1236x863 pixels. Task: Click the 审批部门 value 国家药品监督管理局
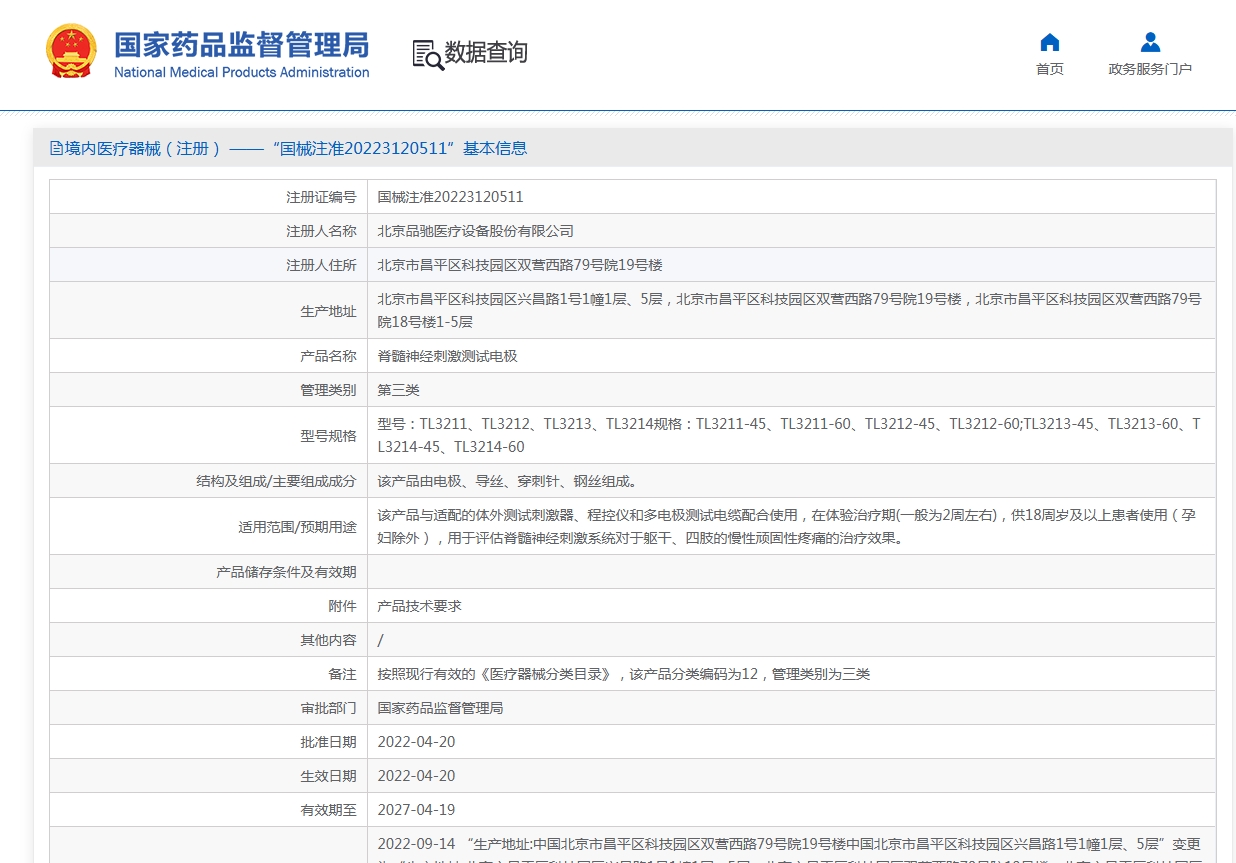(440, 708)
